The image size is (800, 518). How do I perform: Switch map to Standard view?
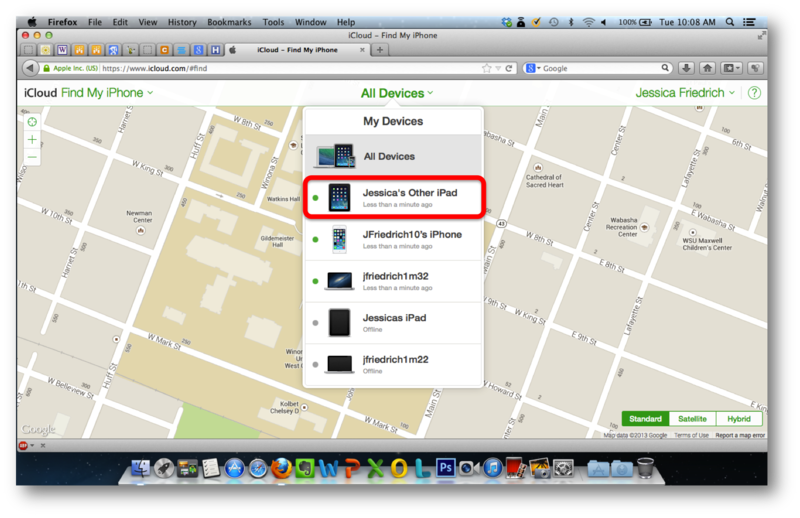643,419
